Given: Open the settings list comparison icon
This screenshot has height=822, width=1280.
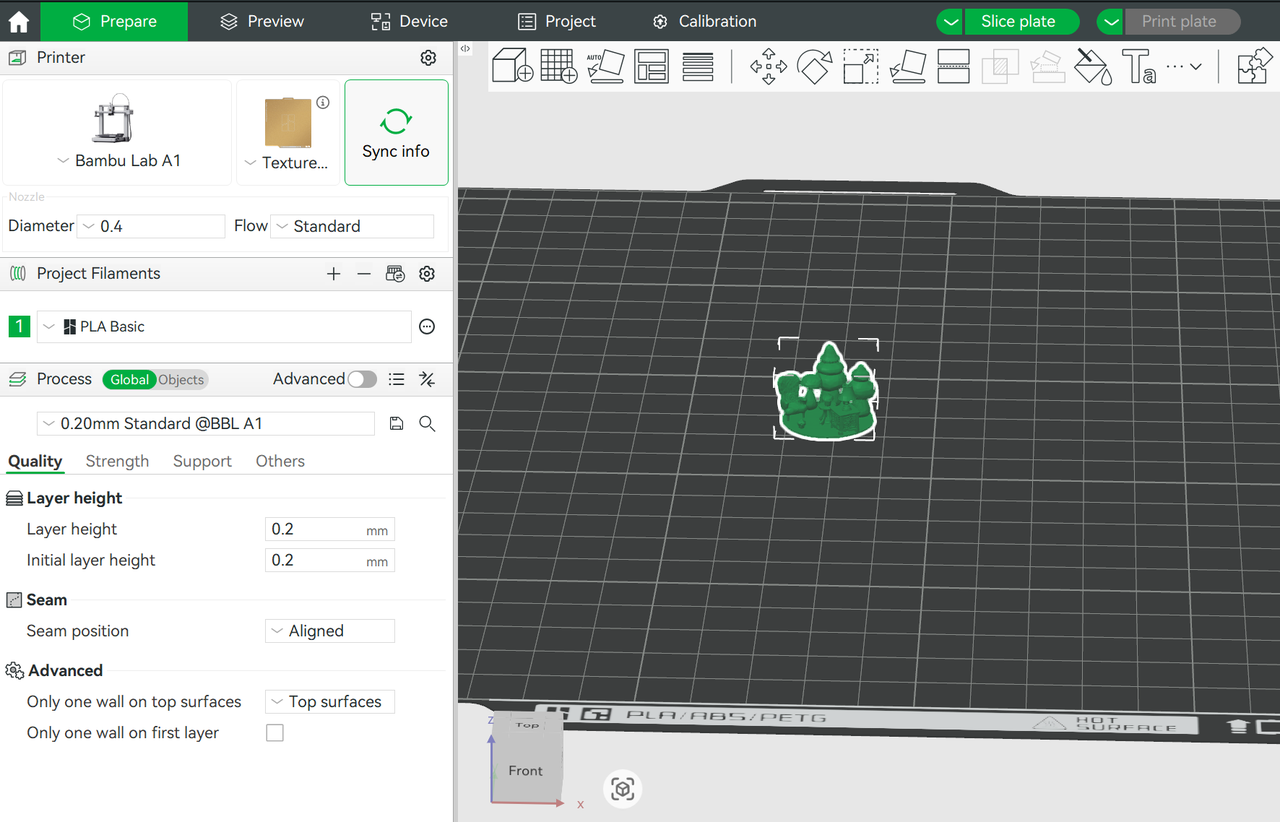Looking at the screenshot, I should click(397, 379).
